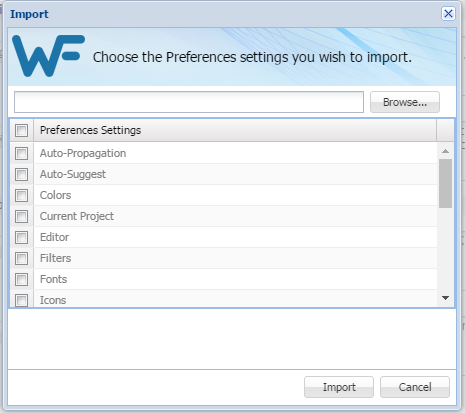Click the Browse... button
The height and width of the screenshot is (413, 465).
[405, 102]
